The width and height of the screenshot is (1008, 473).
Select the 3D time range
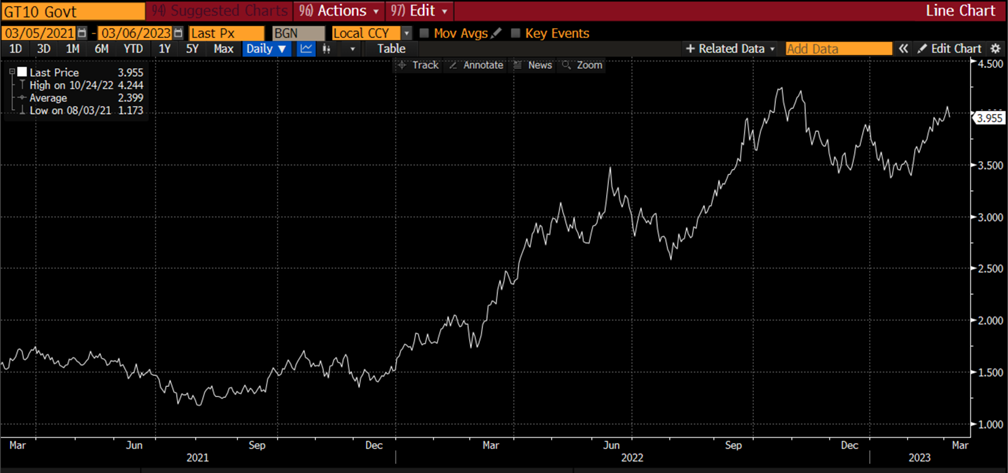[x=44, y=48]
